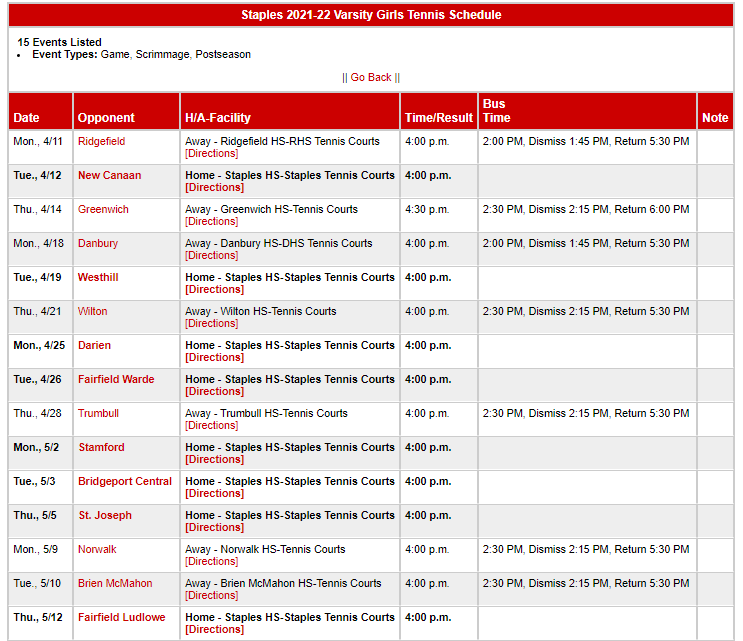Click the Go Back link

(371, 77)
